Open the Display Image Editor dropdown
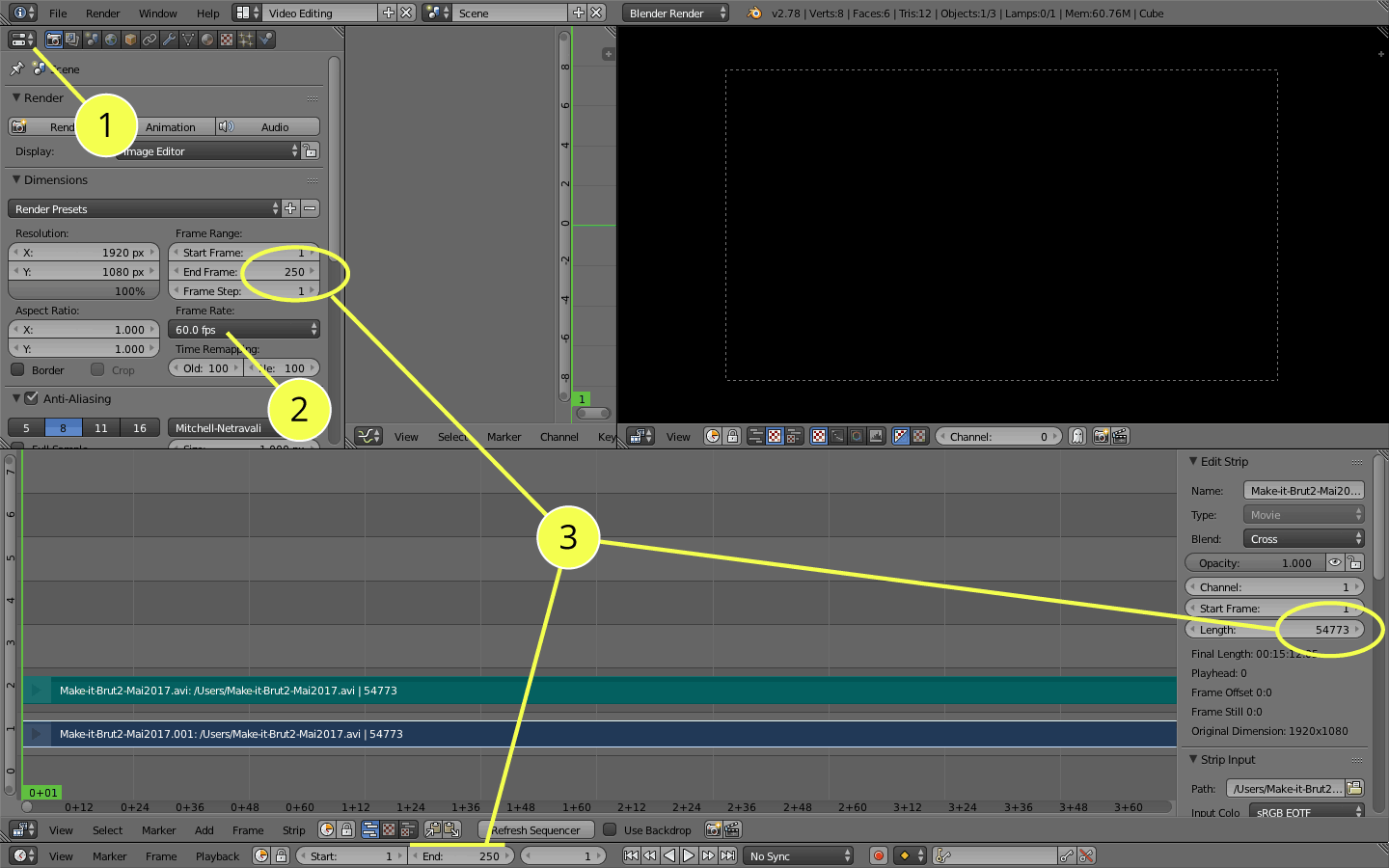The width and height of the screenshot is (1389, 868). (x=207, y=150)
